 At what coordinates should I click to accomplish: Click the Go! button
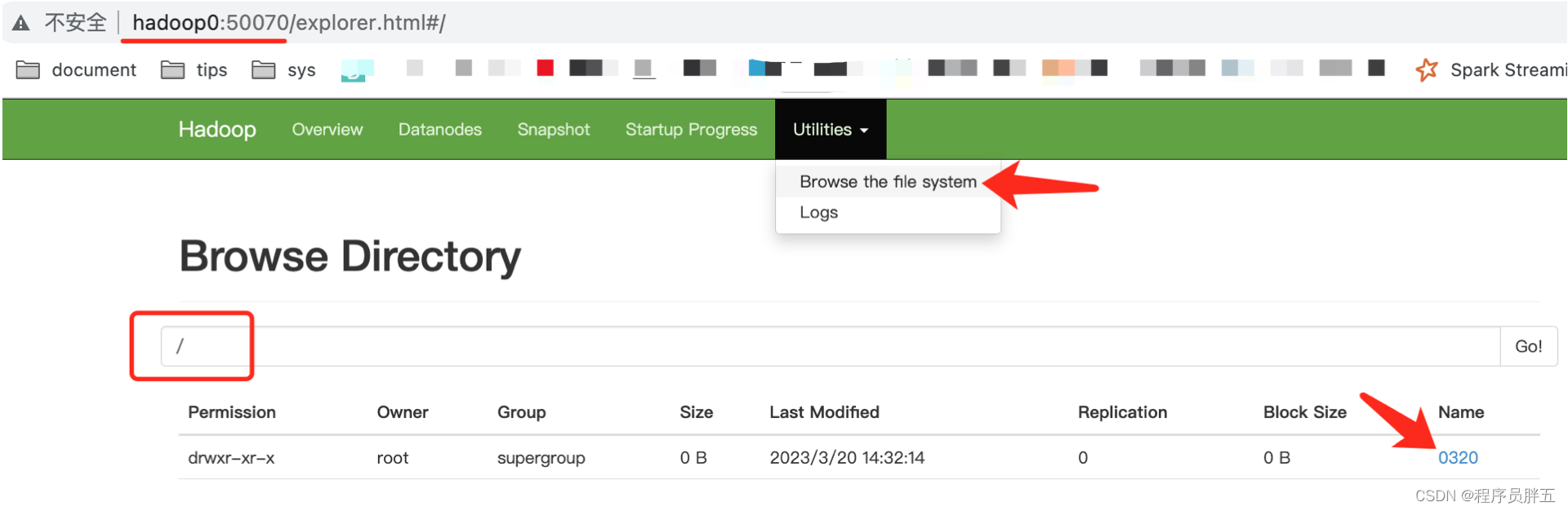point(1529,346)
